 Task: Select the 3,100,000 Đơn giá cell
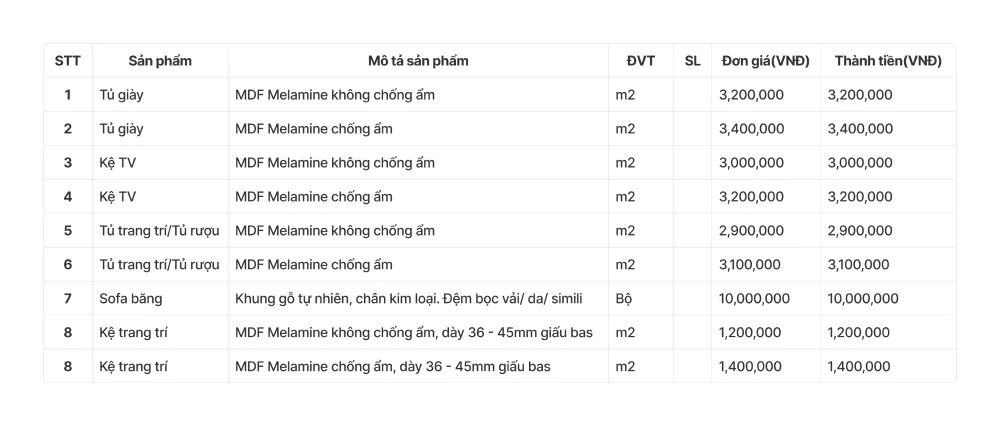point(751,265)
